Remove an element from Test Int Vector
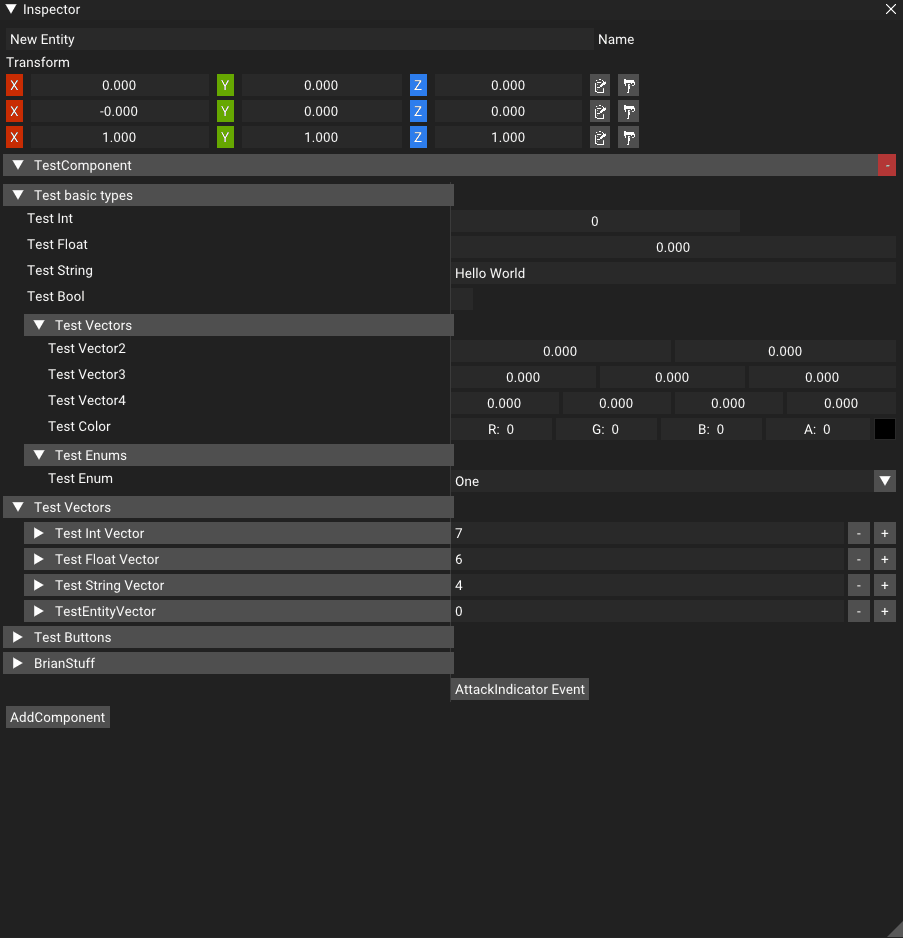Viewport: 903px width, 938px height. [x=859, y=533]
